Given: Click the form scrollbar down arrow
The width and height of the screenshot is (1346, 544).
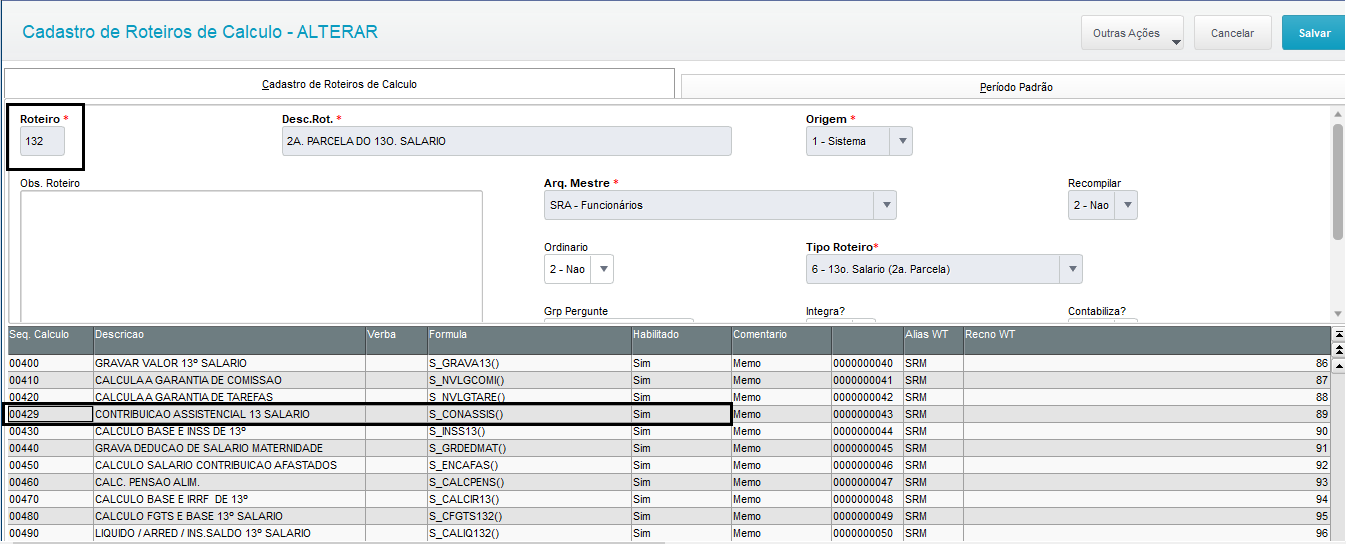Looking at the screenshot, I should (x=1338, y=313).
